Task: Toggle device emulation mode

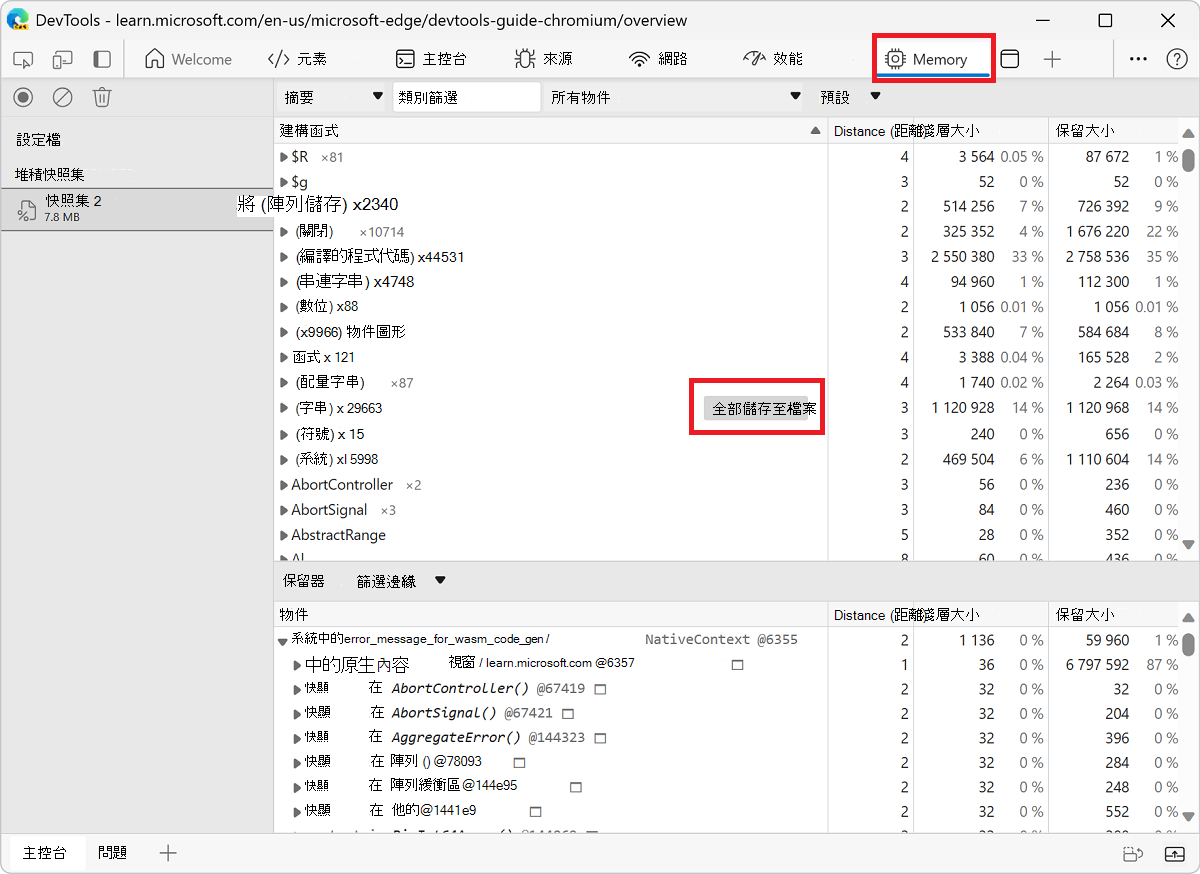Action: (62, 59)
